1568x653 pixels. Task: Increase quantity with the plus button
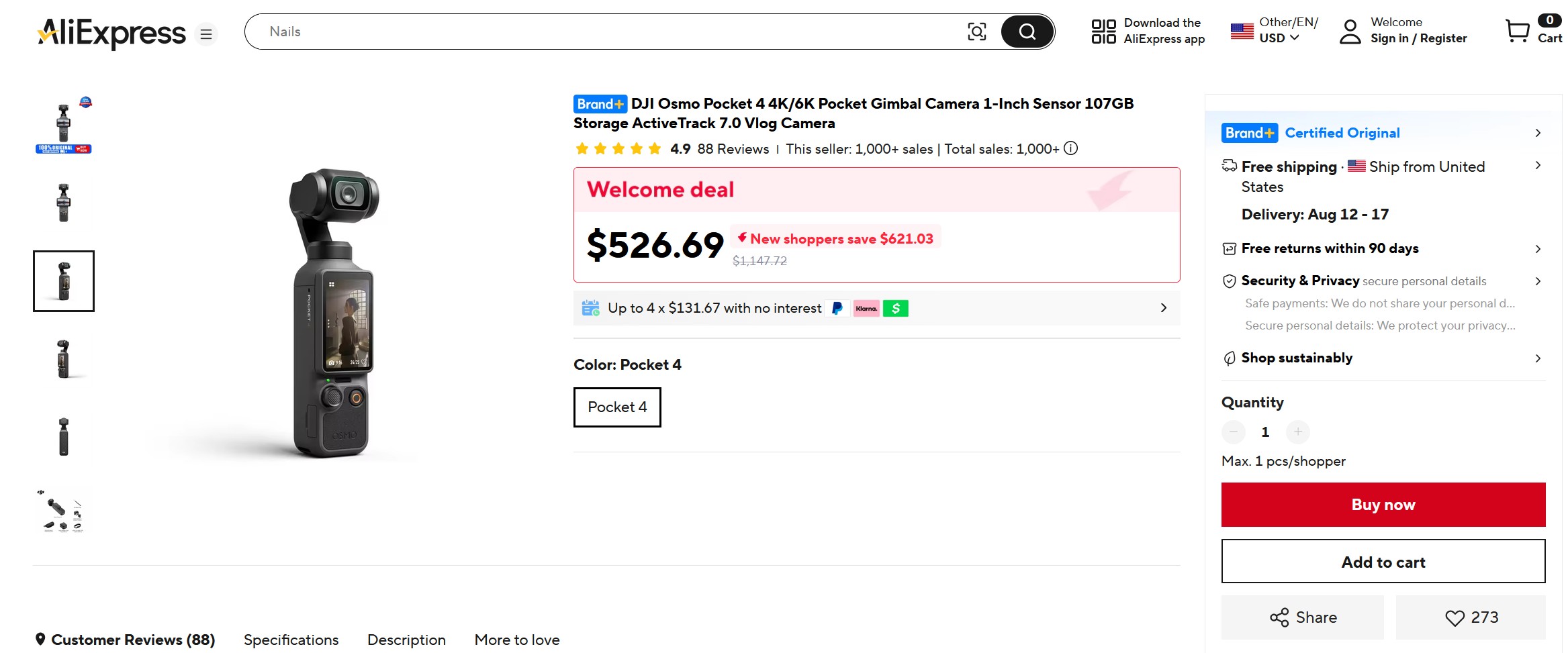point(1298,432)
